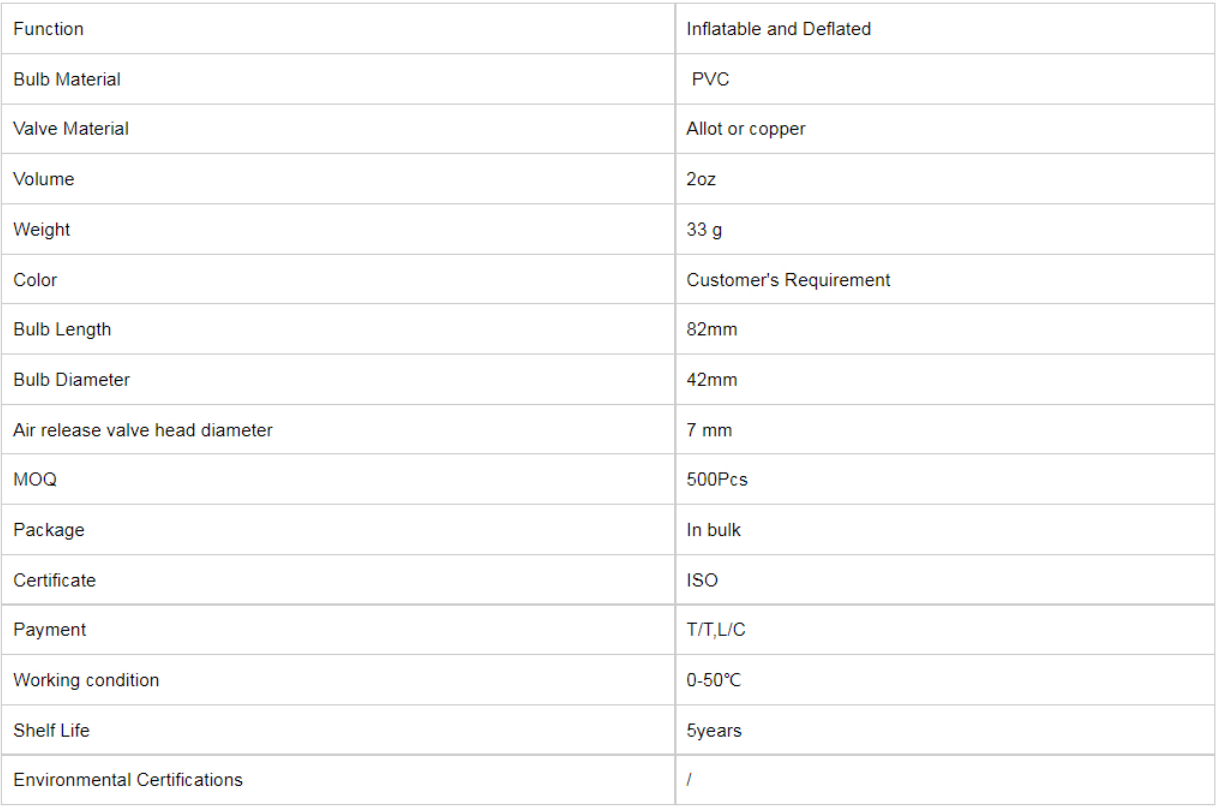Screen dimensions: 1221x811
Task: Click the '5years' shelf life value
Action: click(713, 731)
